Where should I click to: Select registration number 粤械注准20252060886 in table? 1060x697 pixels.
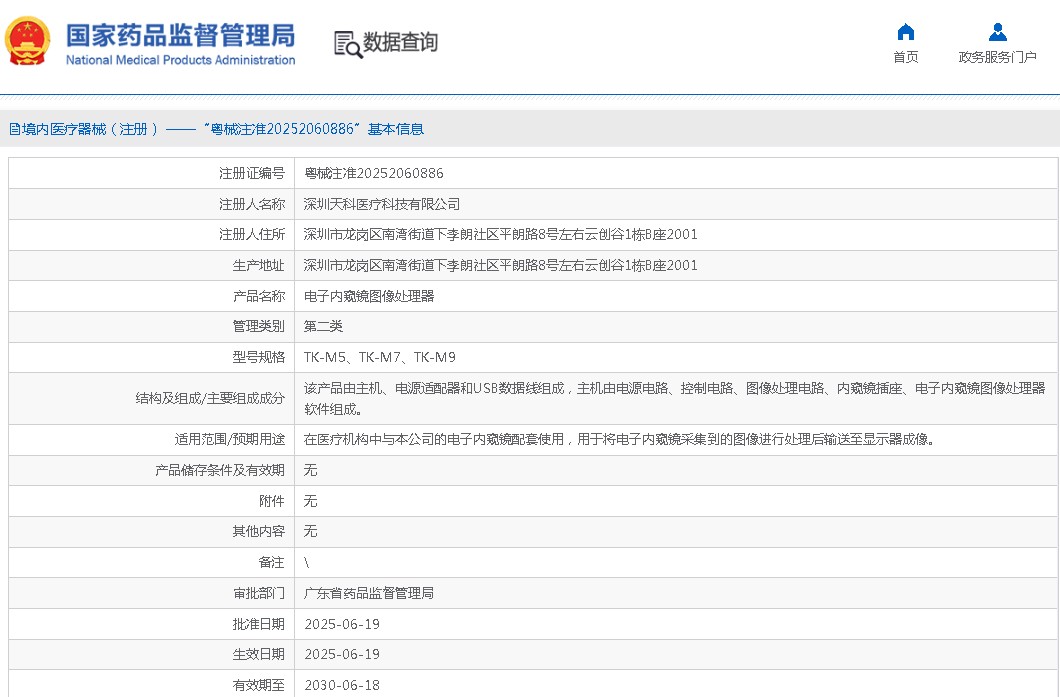[x=374, y=174]
